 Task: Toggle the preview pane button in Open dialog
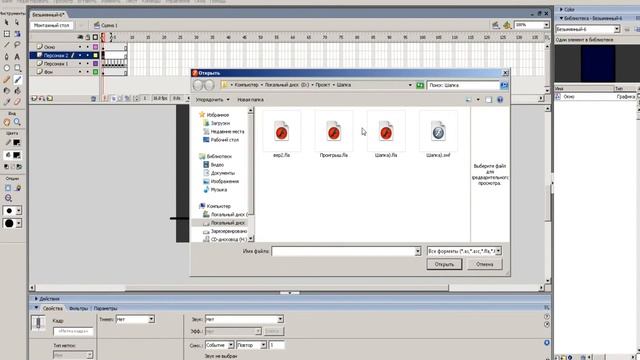[x=489, y=100]
